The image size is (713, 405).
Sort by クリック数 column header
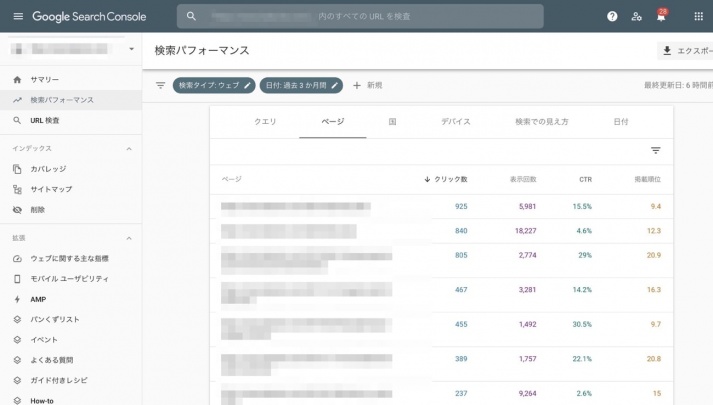tap(446, 179)
